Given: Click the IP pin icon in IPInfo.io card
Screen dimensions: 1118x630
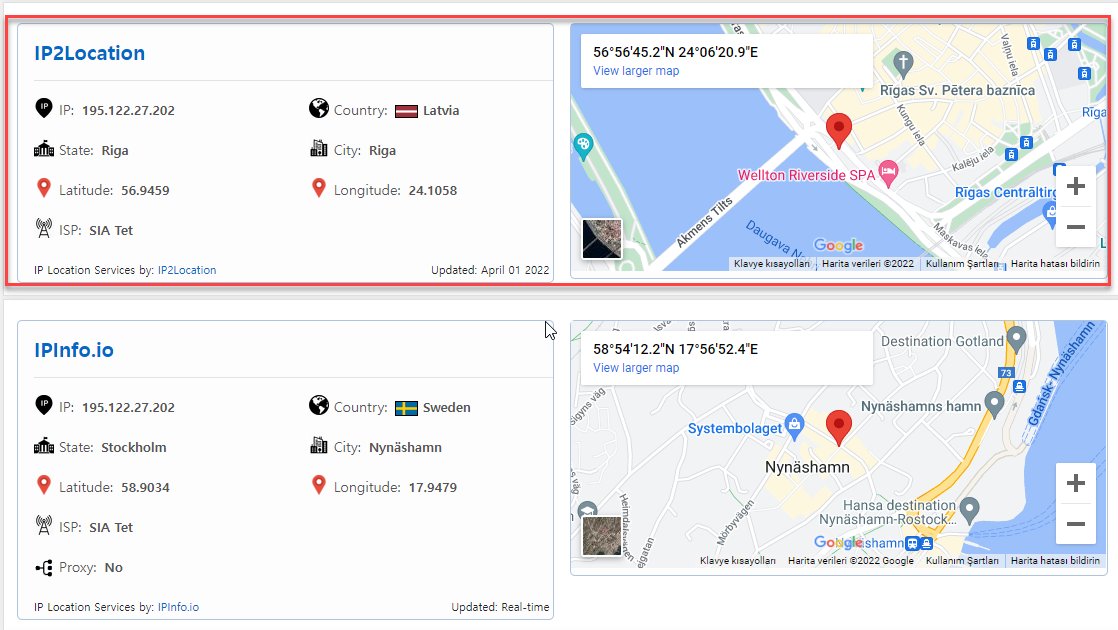Looking at the screenshot, I should 43,406.
